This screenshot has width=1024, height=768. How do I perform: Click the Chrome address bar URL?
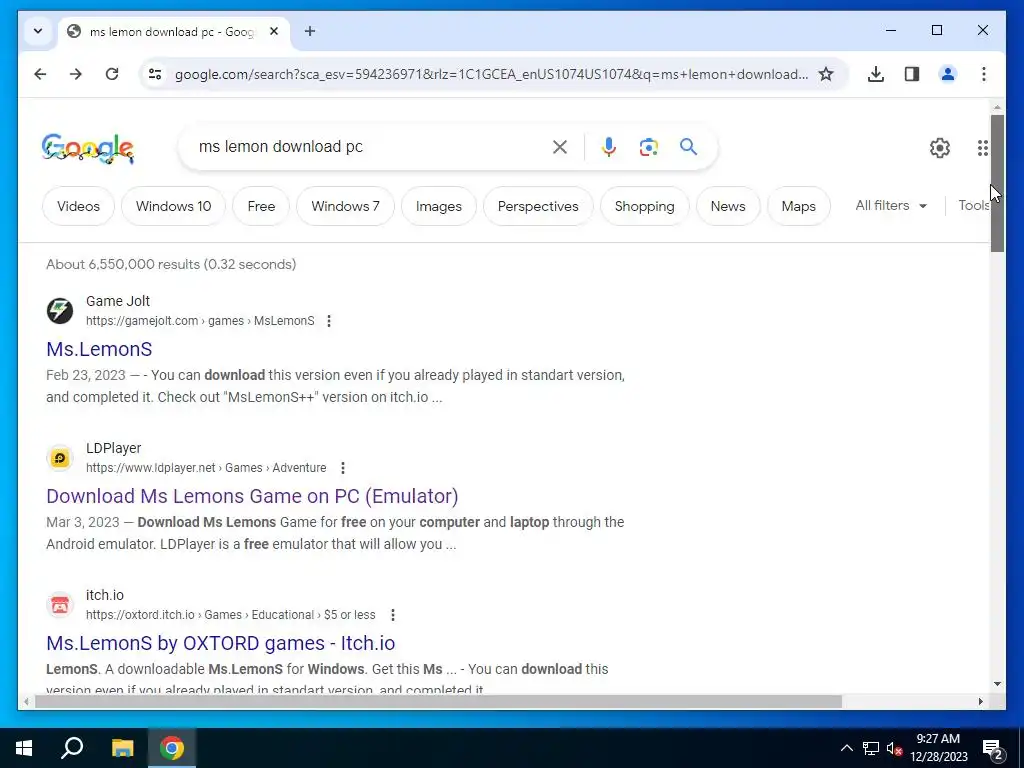coord(491,74)
